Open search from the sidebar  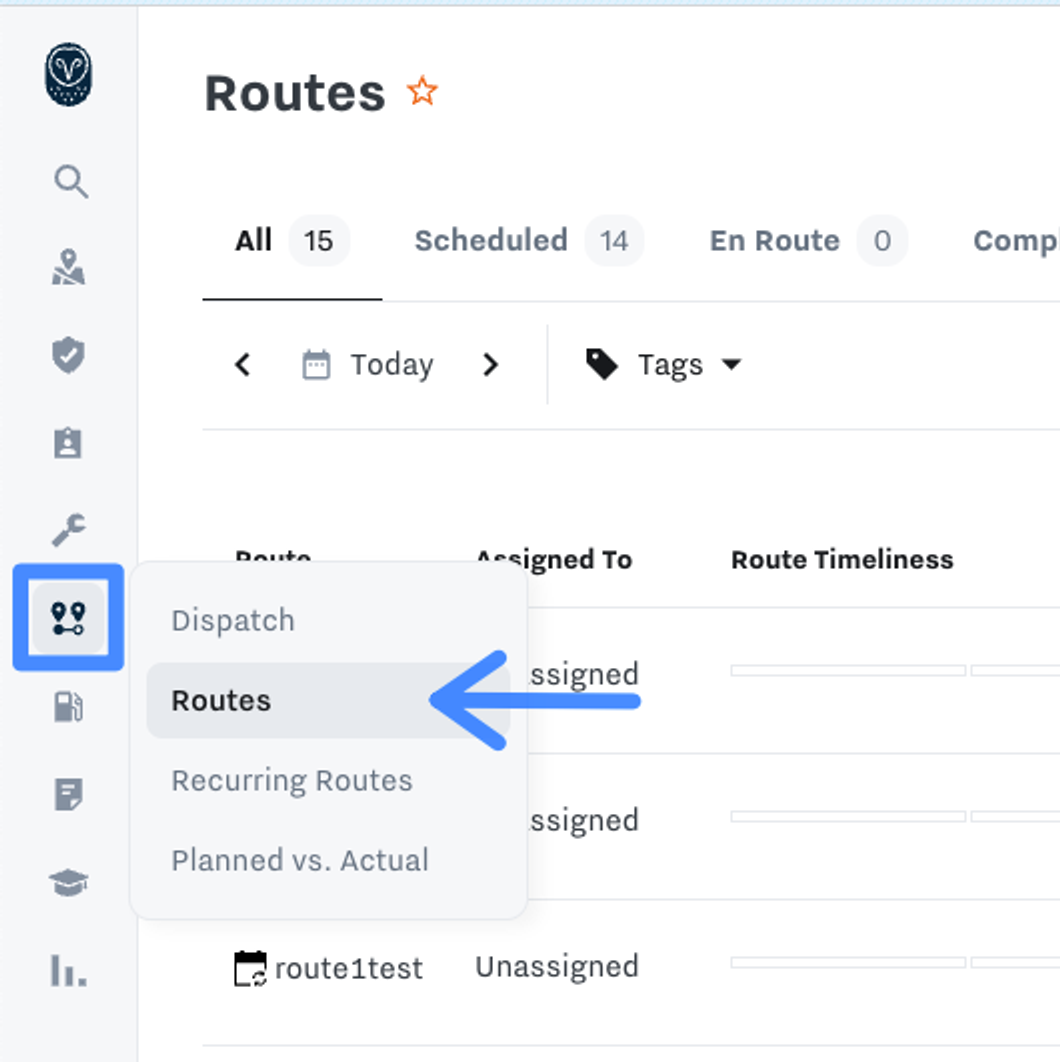[x=70, y=182]
